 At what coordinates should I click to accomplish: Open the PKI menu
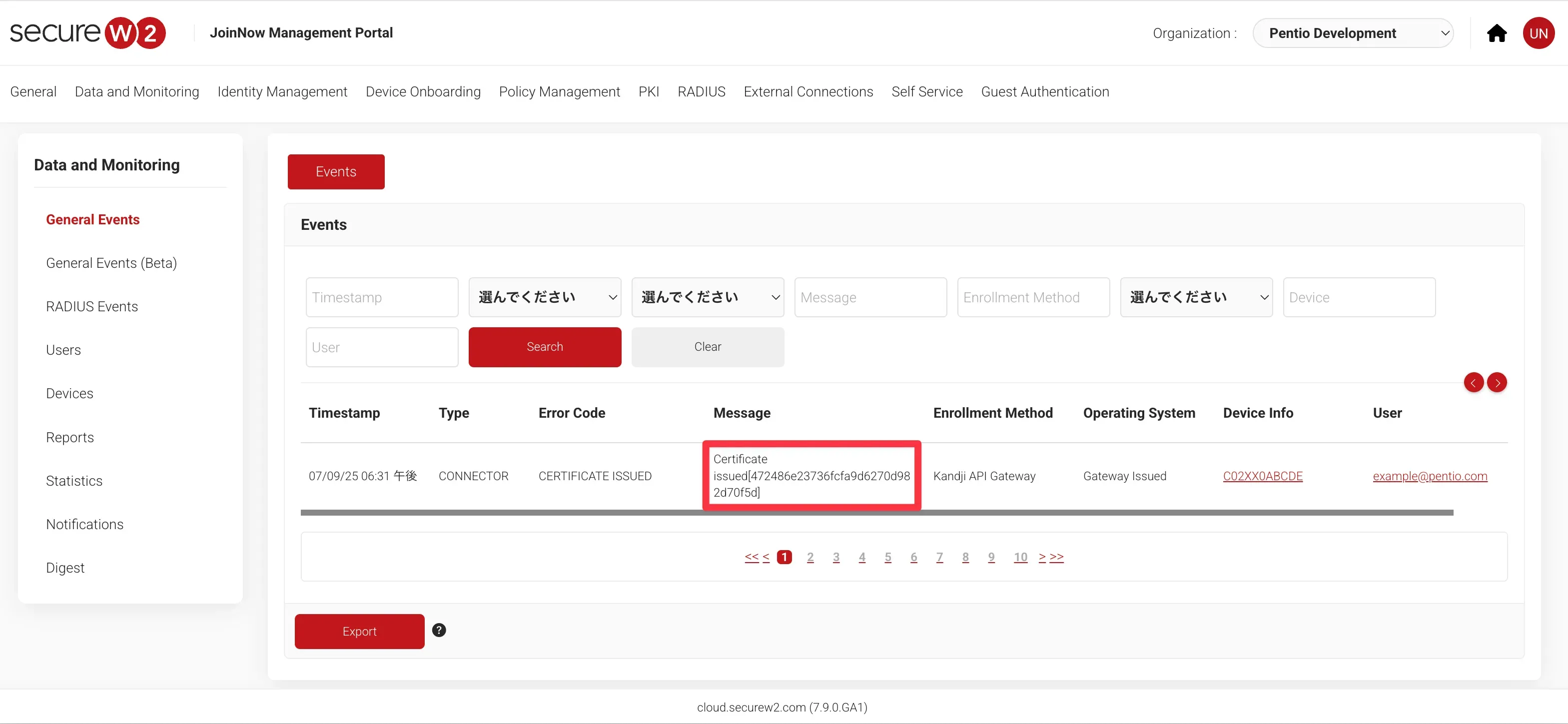click(648, 92)
